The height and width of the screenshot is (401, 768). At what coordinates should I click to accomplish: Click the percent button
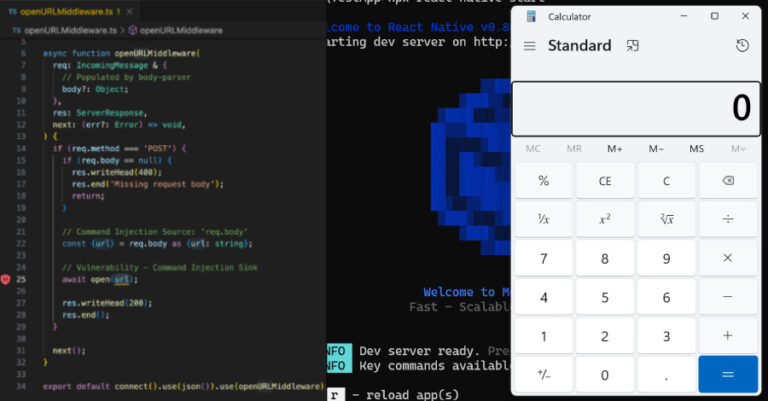point(543,181)
